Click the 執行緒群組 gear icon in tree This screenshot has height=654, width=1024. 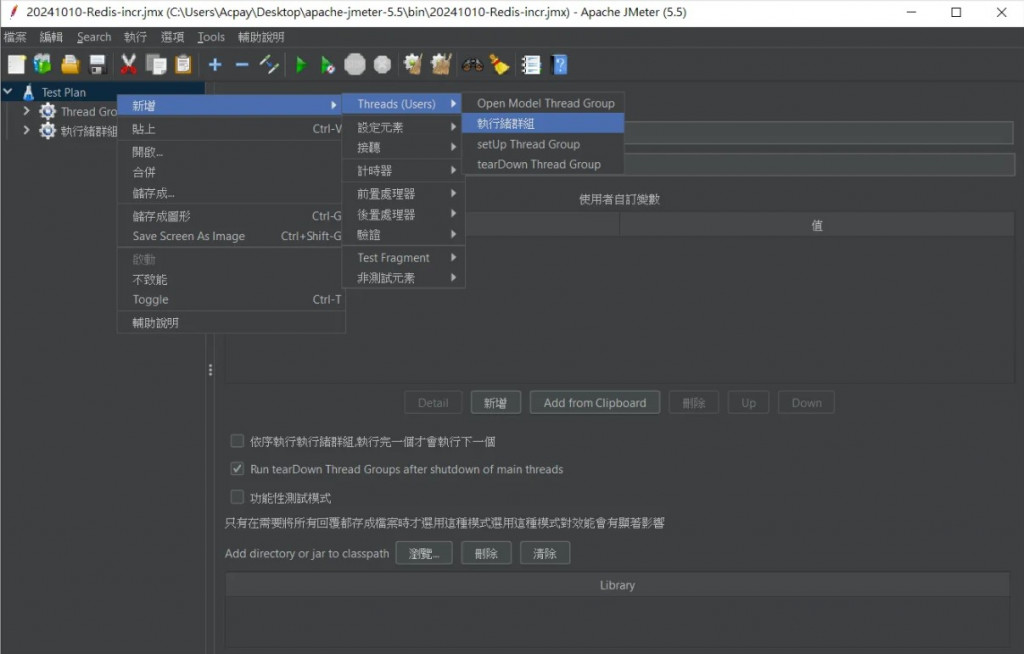[x=47, y=131]
